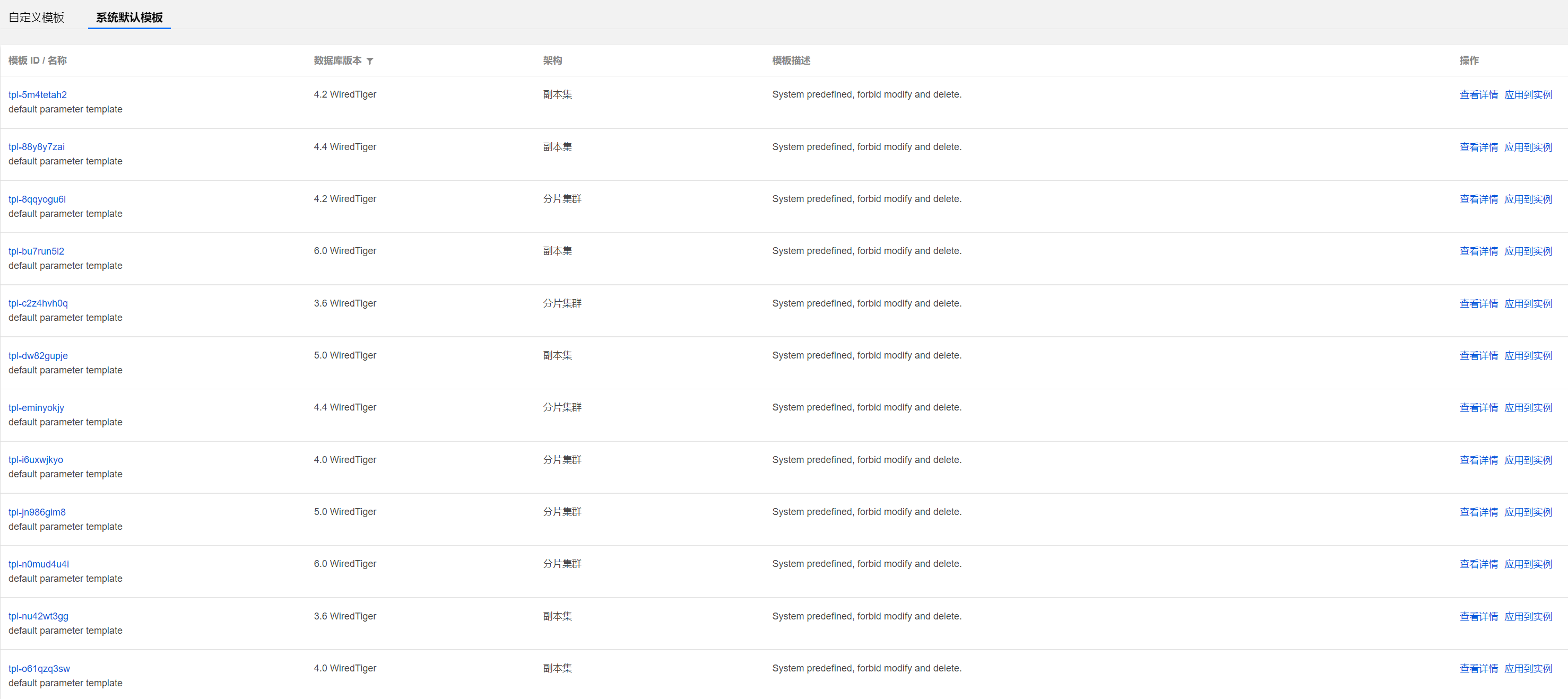View details of tpl-c2z4hvh0q template

[1478, 303]
